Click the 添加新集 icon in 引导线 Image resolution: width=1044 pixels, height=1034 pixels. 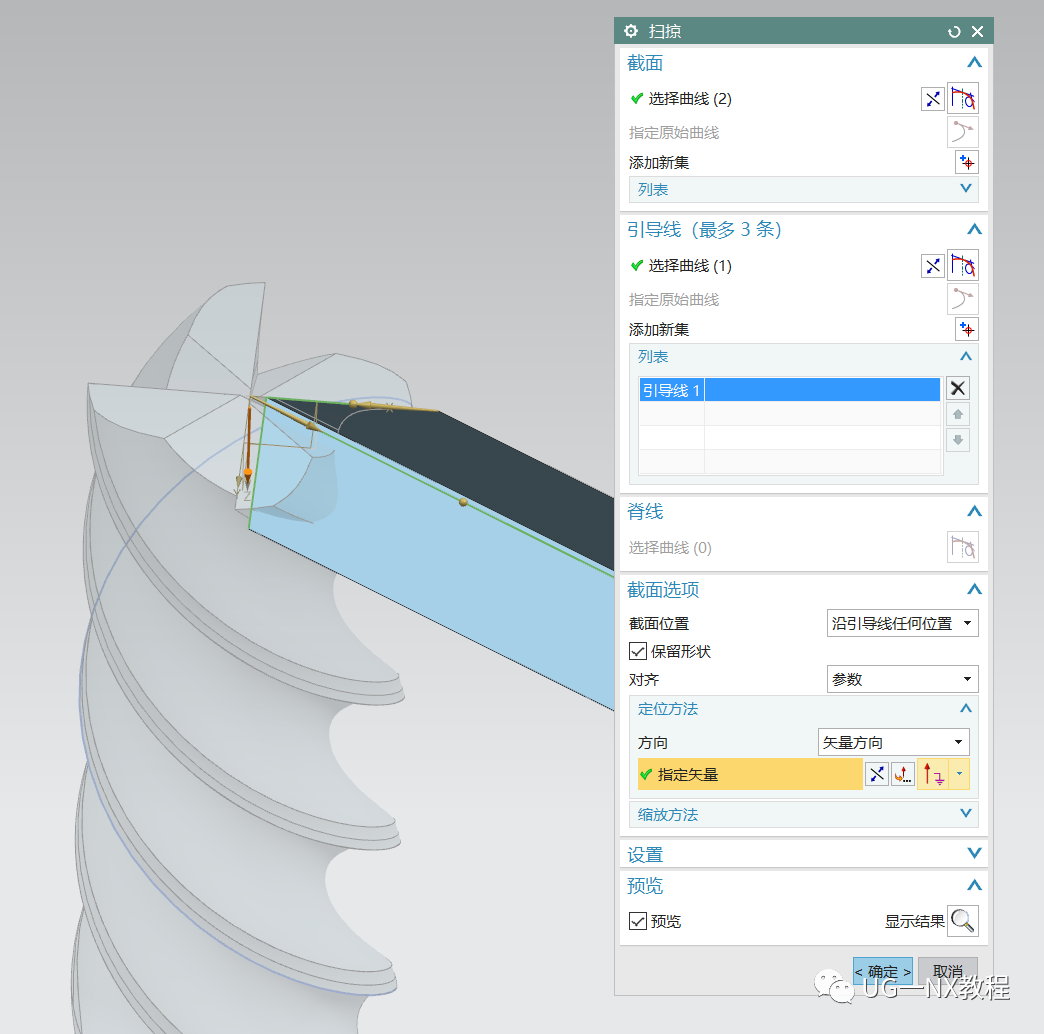tap(967, 330)
